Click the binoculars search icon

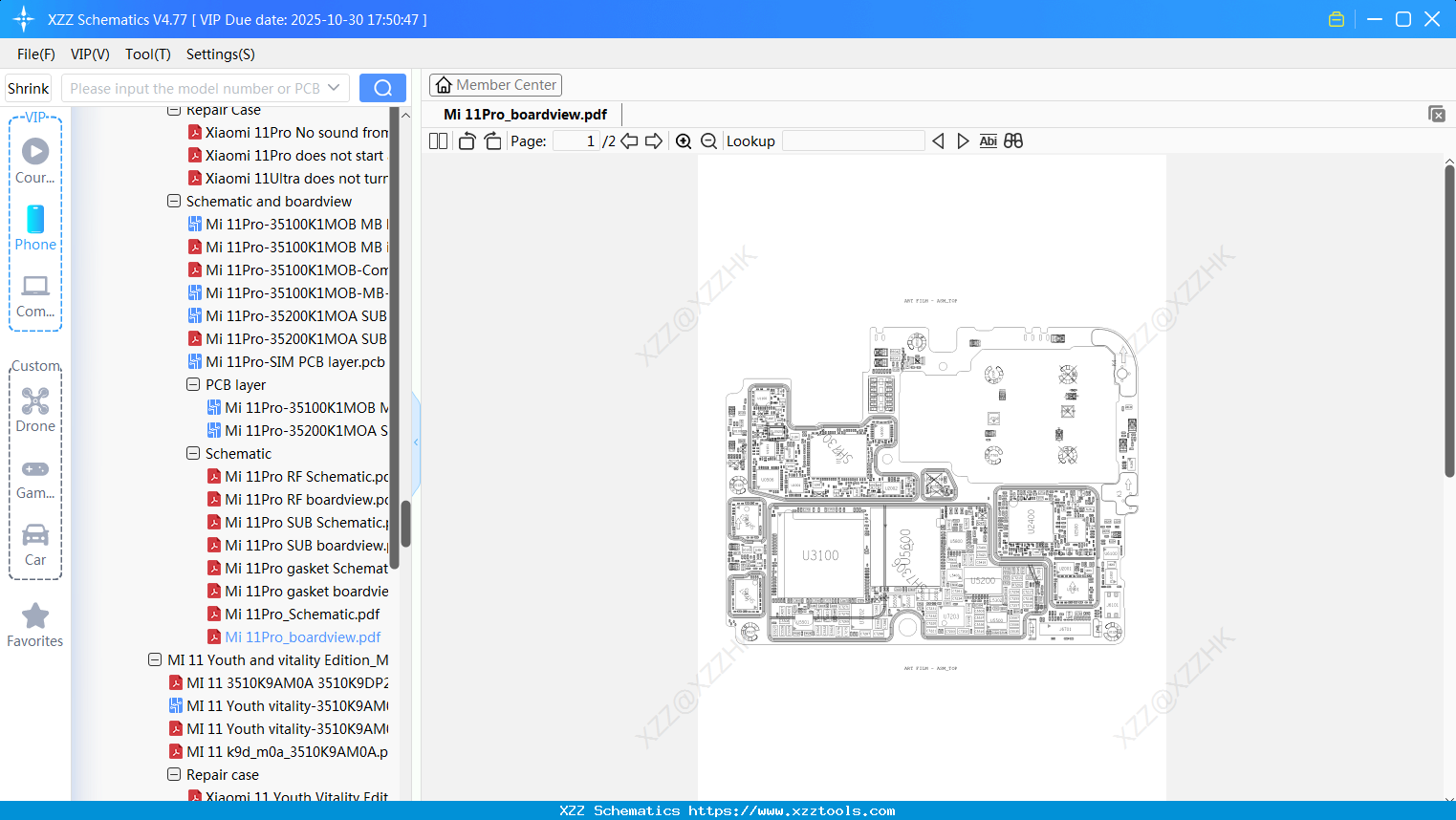point(1013,141)
